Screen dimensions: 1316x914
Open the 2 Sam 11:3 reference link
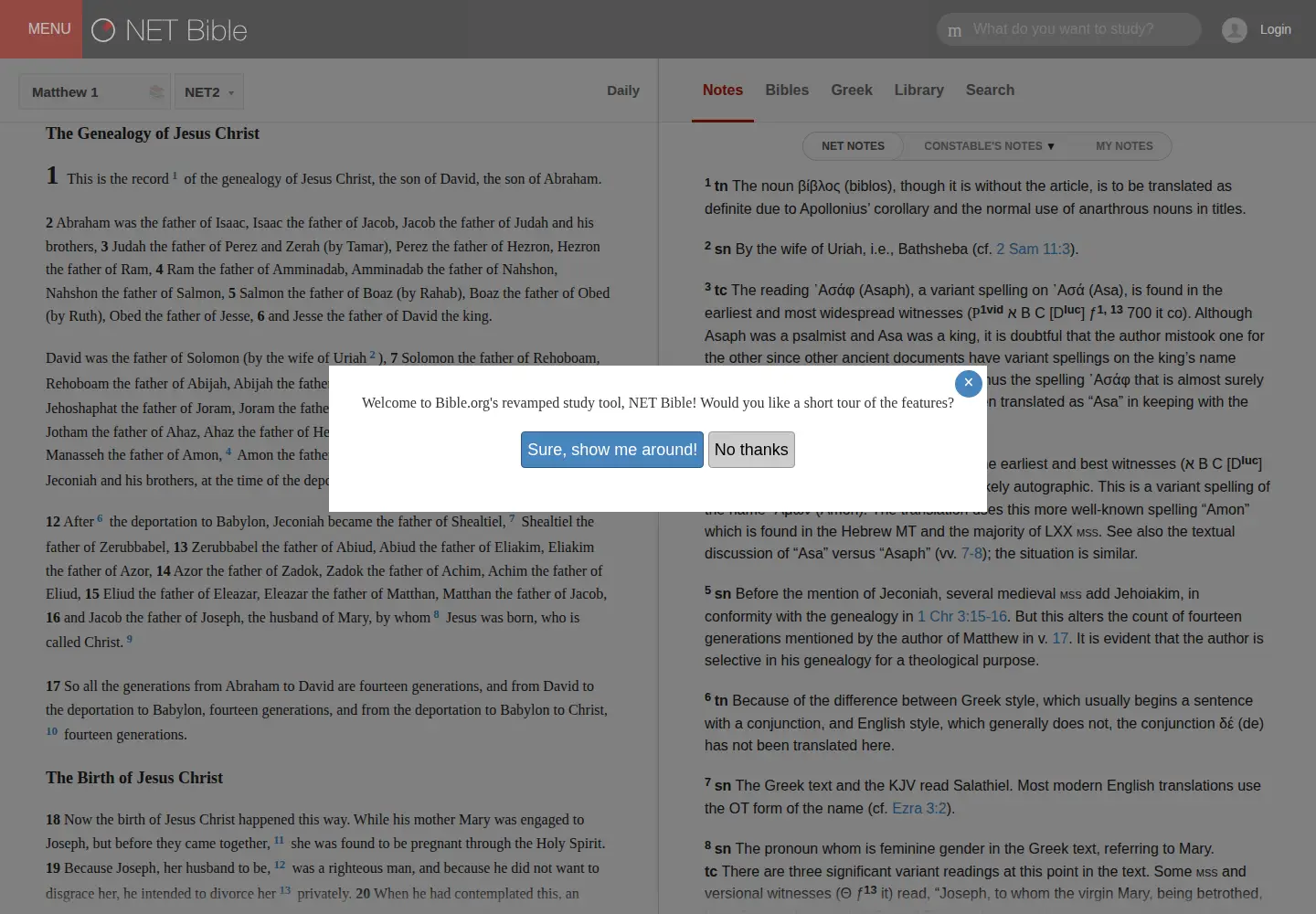point(1033,249)
